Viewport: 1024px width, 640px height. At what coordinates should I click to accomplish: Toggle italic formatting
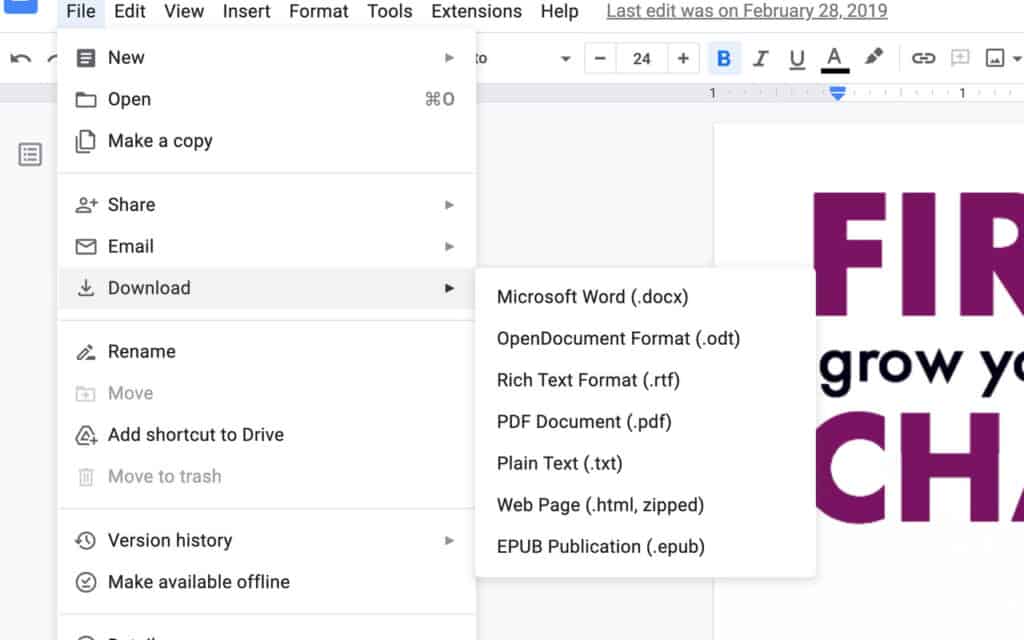click(760, 58)
